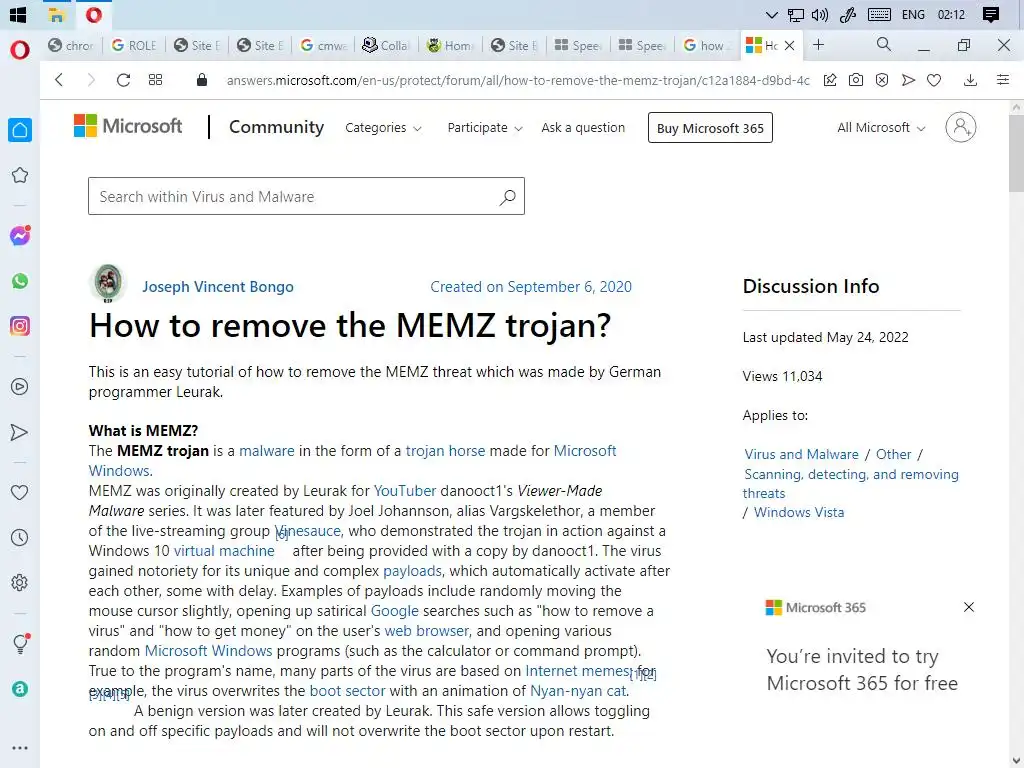Switch to the Home tab
This screenshot has height=768, width=1024.
point(450,45)
